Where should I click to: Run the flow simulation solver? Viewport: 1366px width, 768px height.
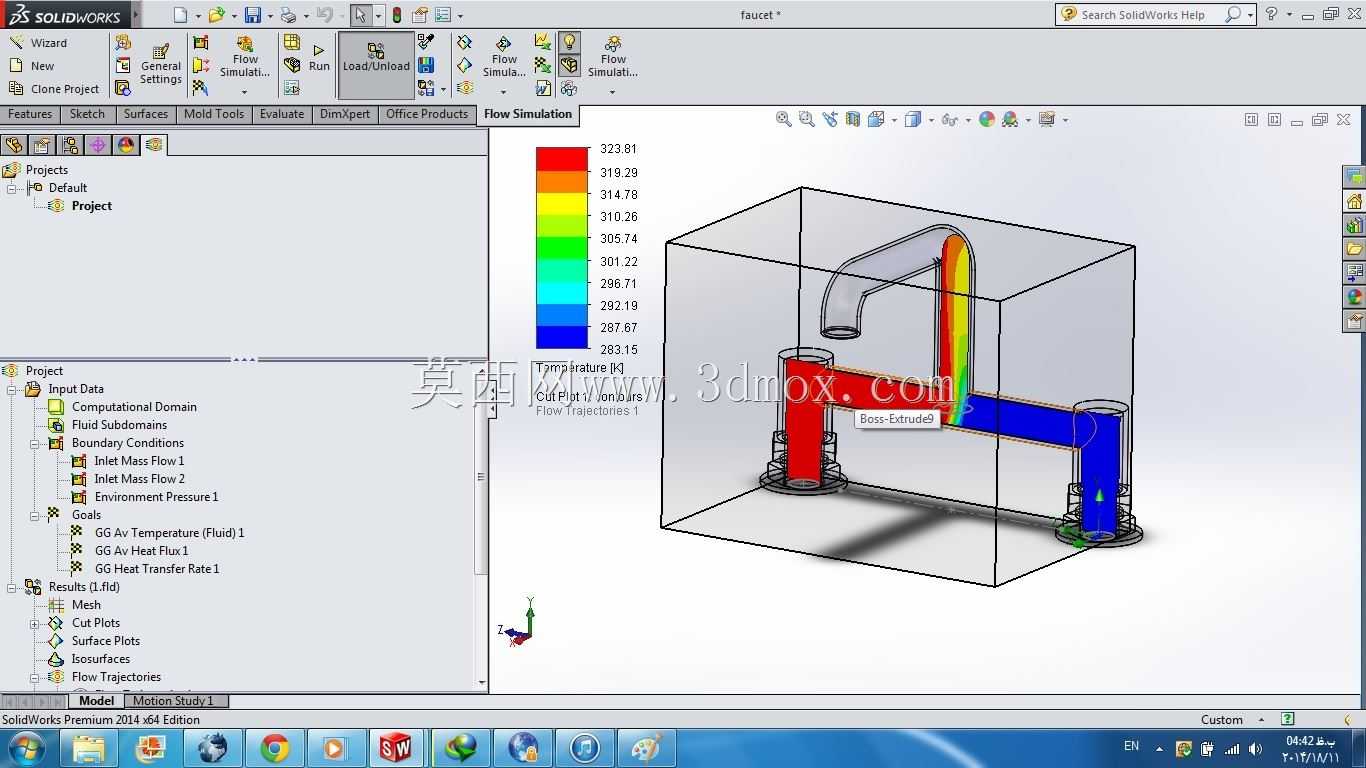pos(319,58)
